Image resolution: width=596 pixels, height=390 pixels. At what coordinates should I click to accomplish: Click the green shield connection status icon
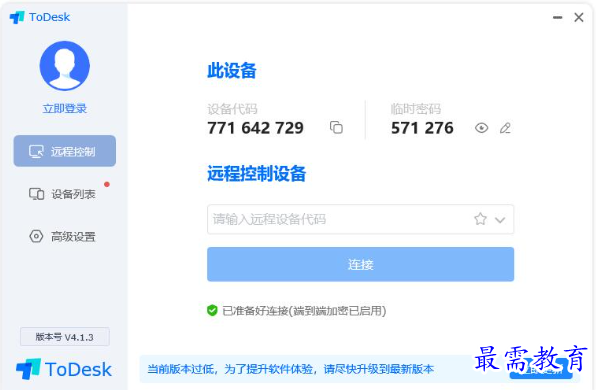click(x=212, y=311)
